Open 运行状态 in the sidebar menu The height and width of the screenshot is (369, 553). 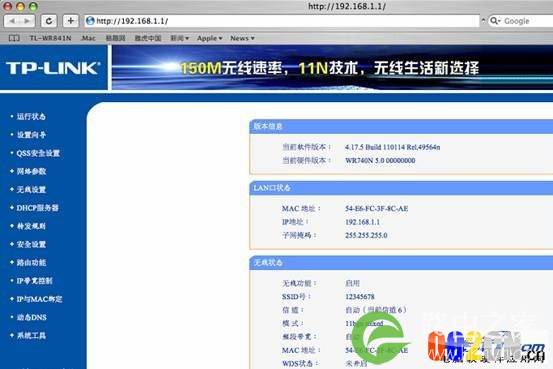[x=31, y=116]
